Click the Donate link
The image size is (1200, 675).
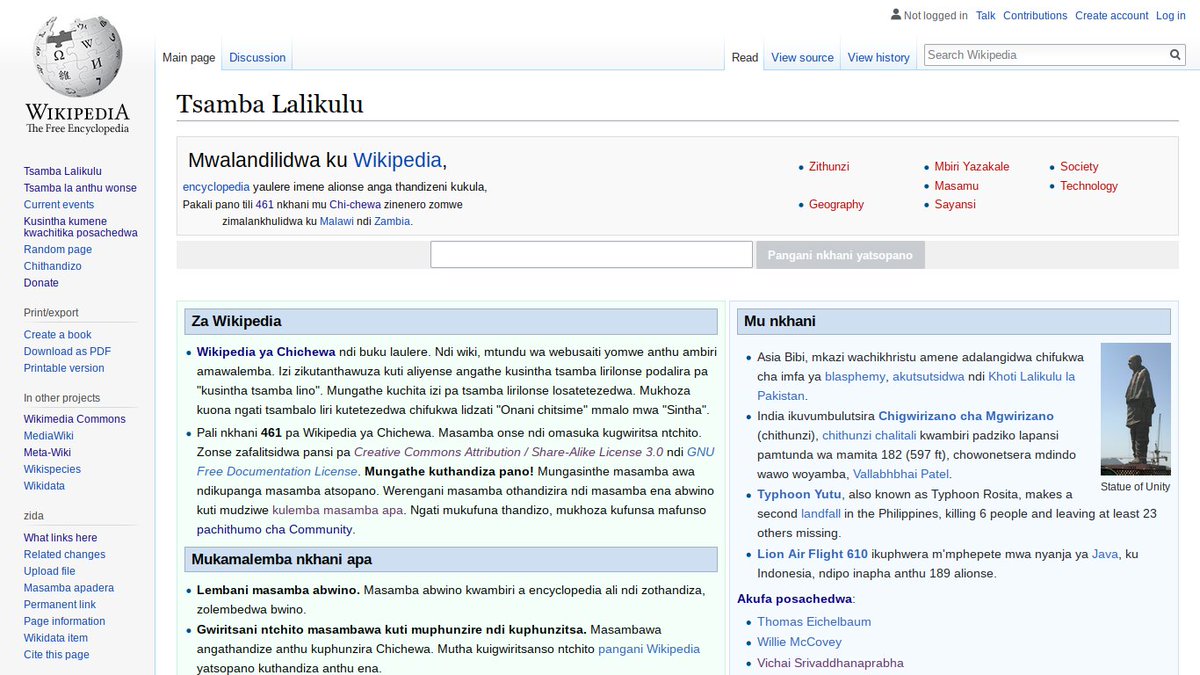tap(41, 283)
